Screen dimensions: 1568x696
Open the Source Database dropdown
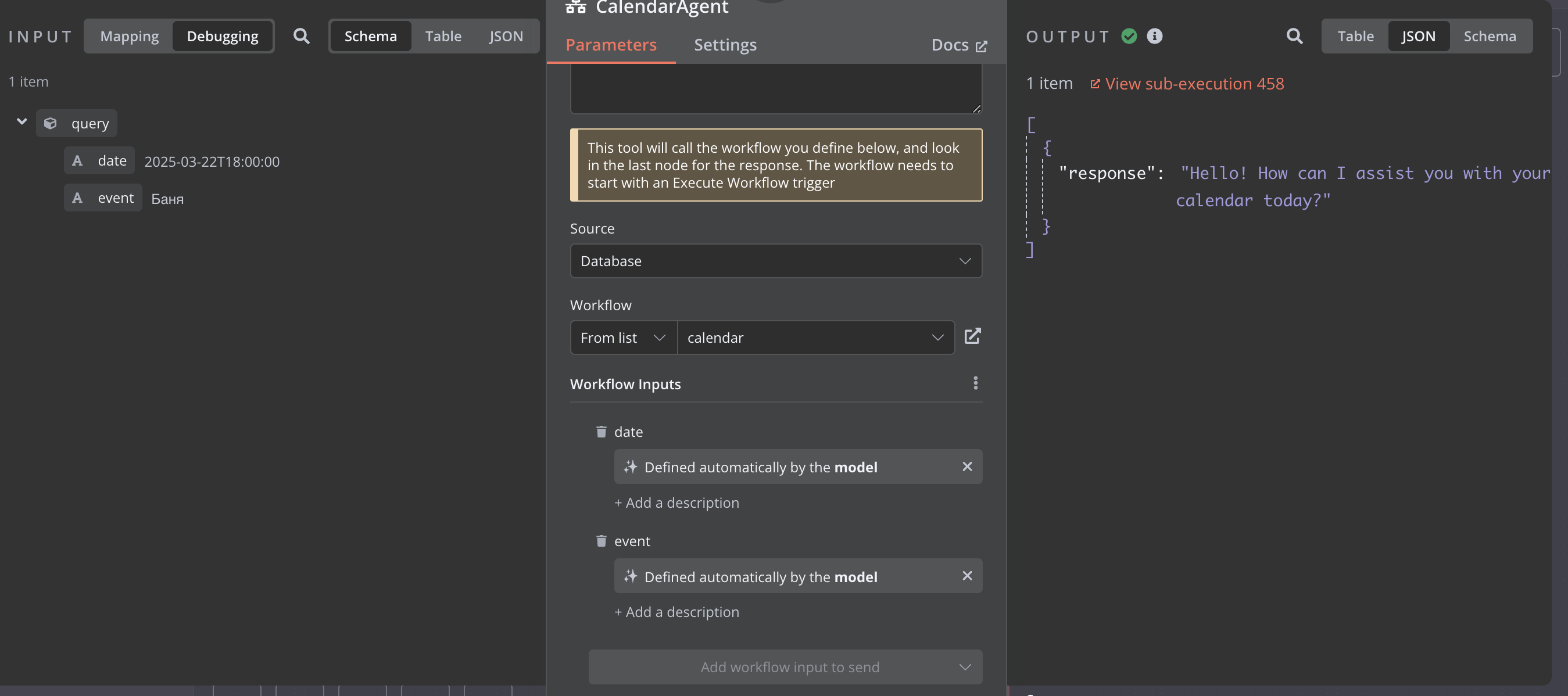(x=775, y=261)
